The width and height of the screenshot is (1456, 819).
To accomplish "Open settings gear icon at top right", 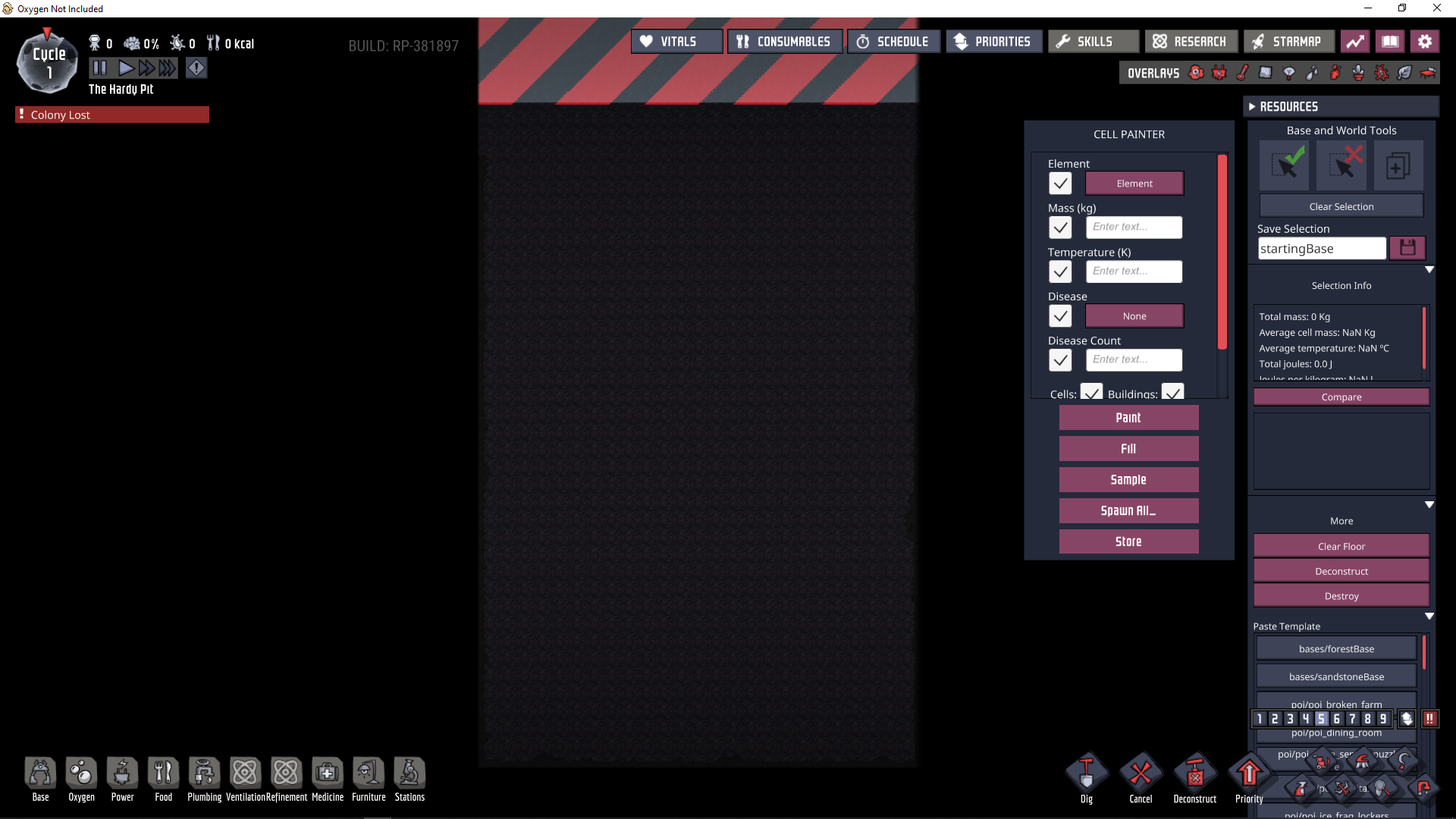I will pyautogui.click(x=1425, y=42).
